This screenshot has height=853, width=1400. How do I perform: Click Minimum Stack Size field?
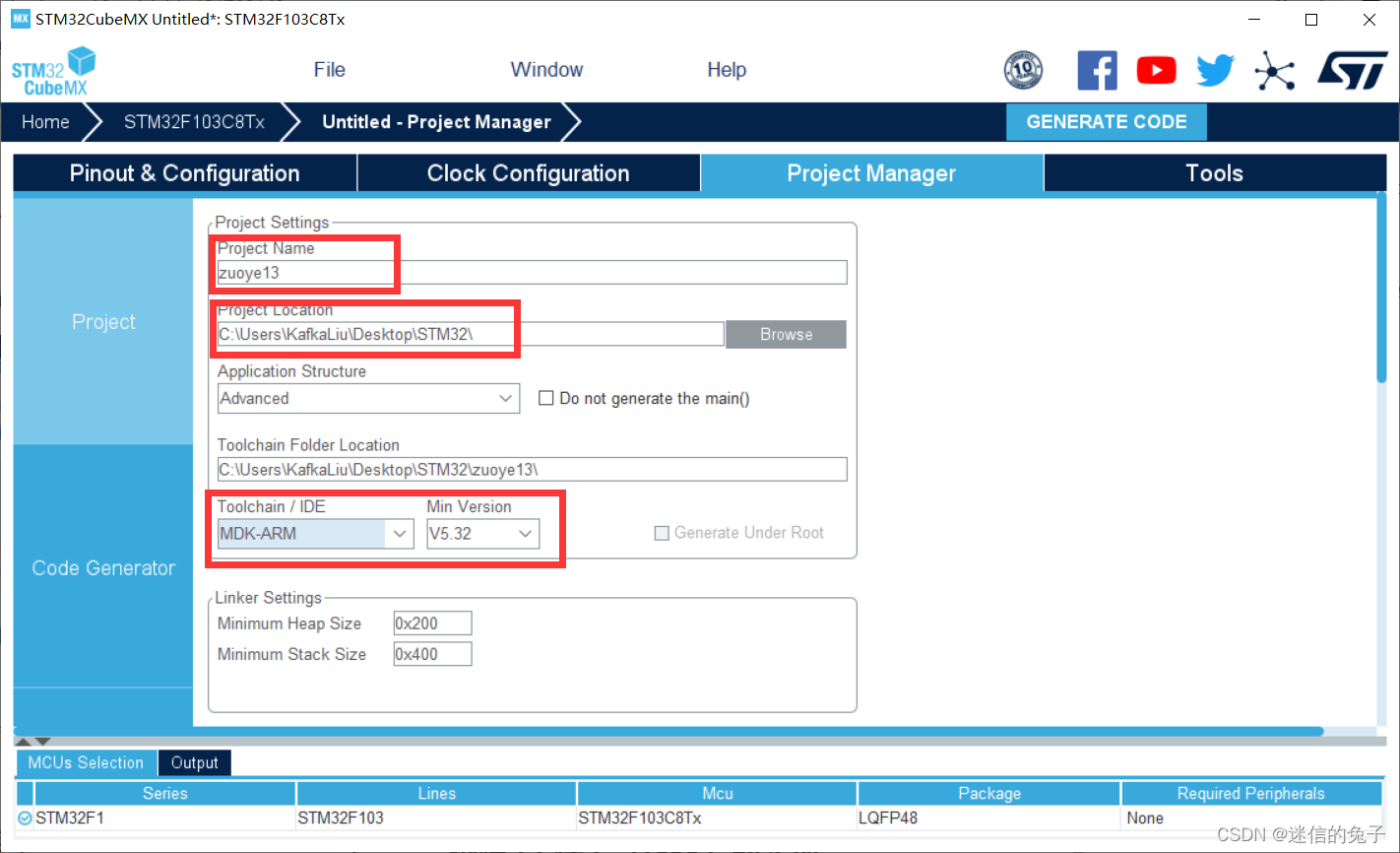(x=432, y=654)
